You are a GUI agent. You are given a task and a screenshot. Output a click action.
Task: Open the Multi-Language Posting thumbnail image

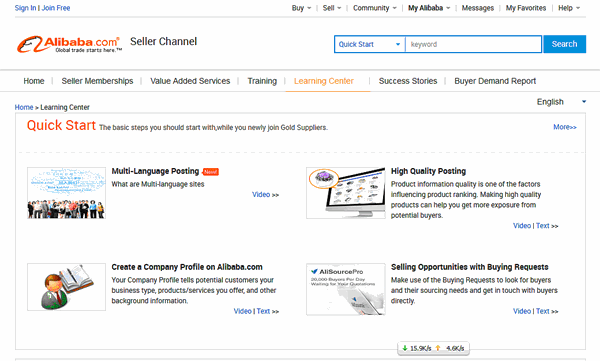point(67,193)
